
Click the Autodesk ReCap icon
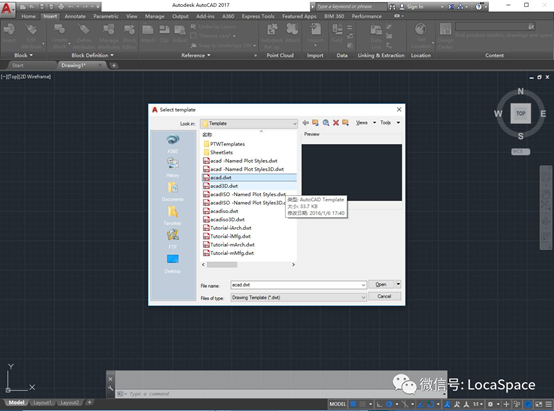(272, 29)
